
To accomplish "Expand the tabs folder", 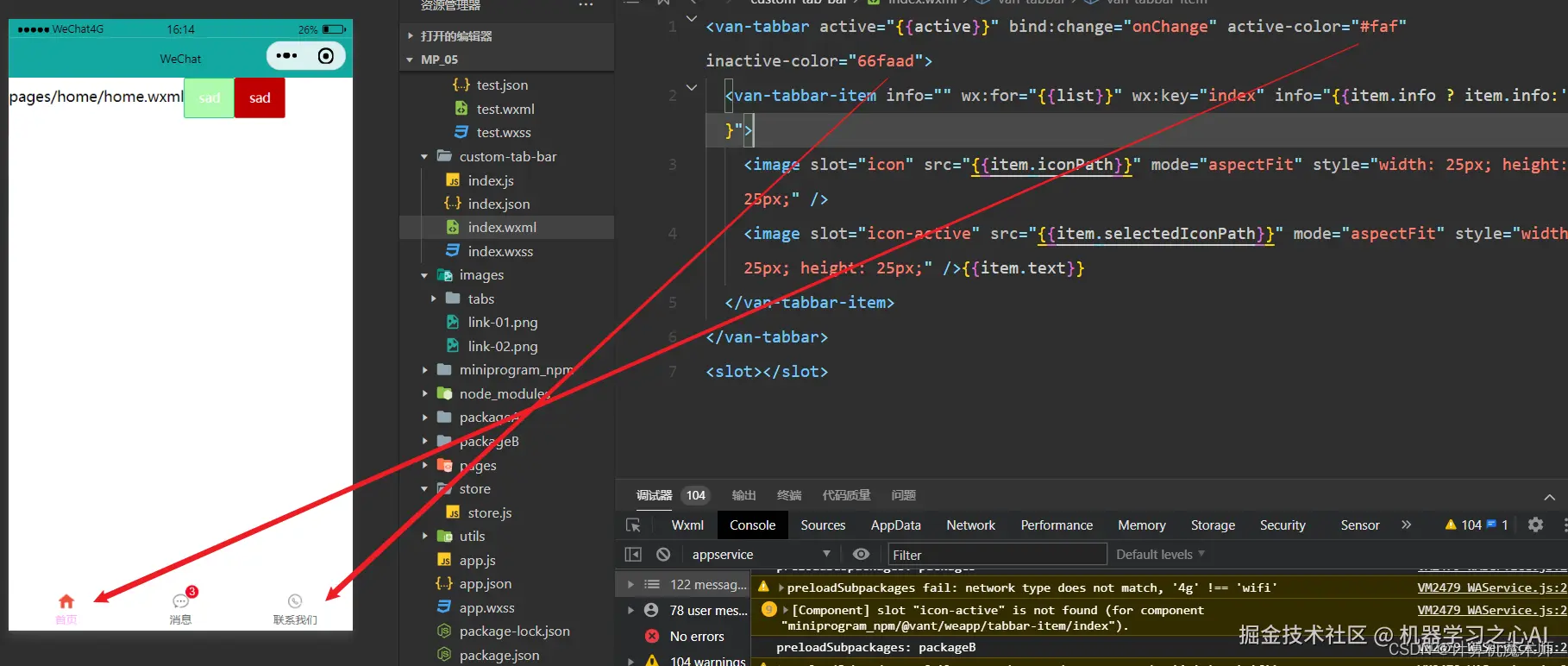I will [x=433, y=298].
